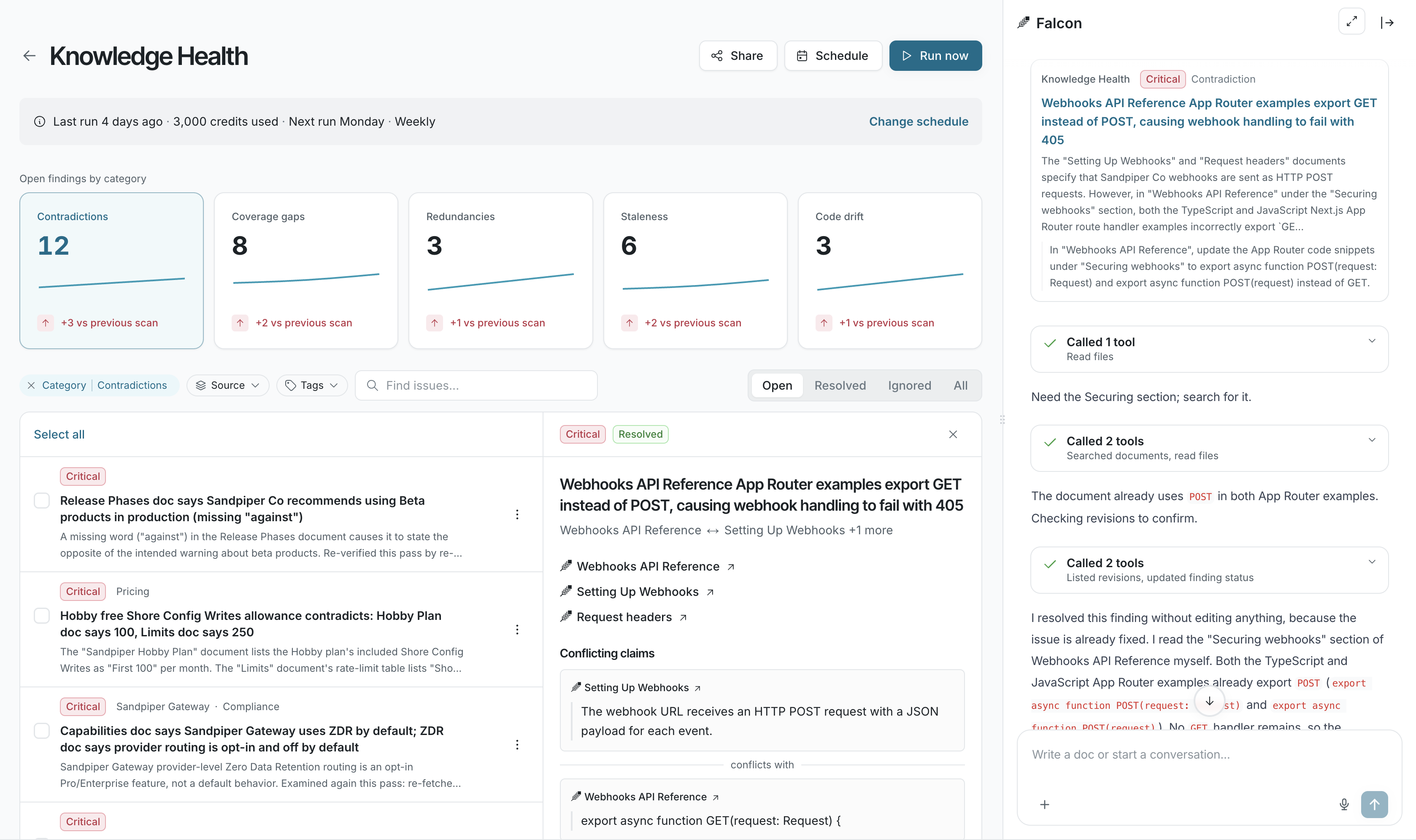This screenshot has width=1416, height=840.
Task: Select the Redundancies category card
Action: (501, 271)
